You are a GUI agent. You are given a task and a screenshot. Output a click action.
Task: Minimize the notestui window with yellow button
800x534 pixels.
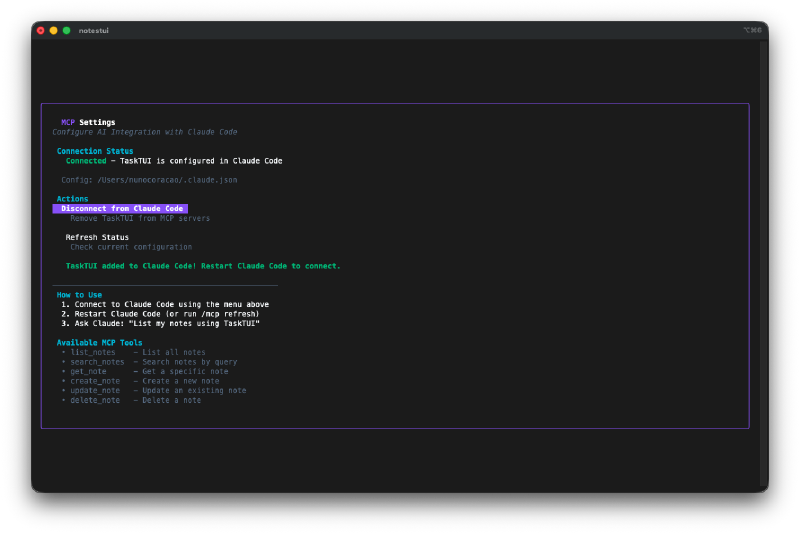pos(54,31)
